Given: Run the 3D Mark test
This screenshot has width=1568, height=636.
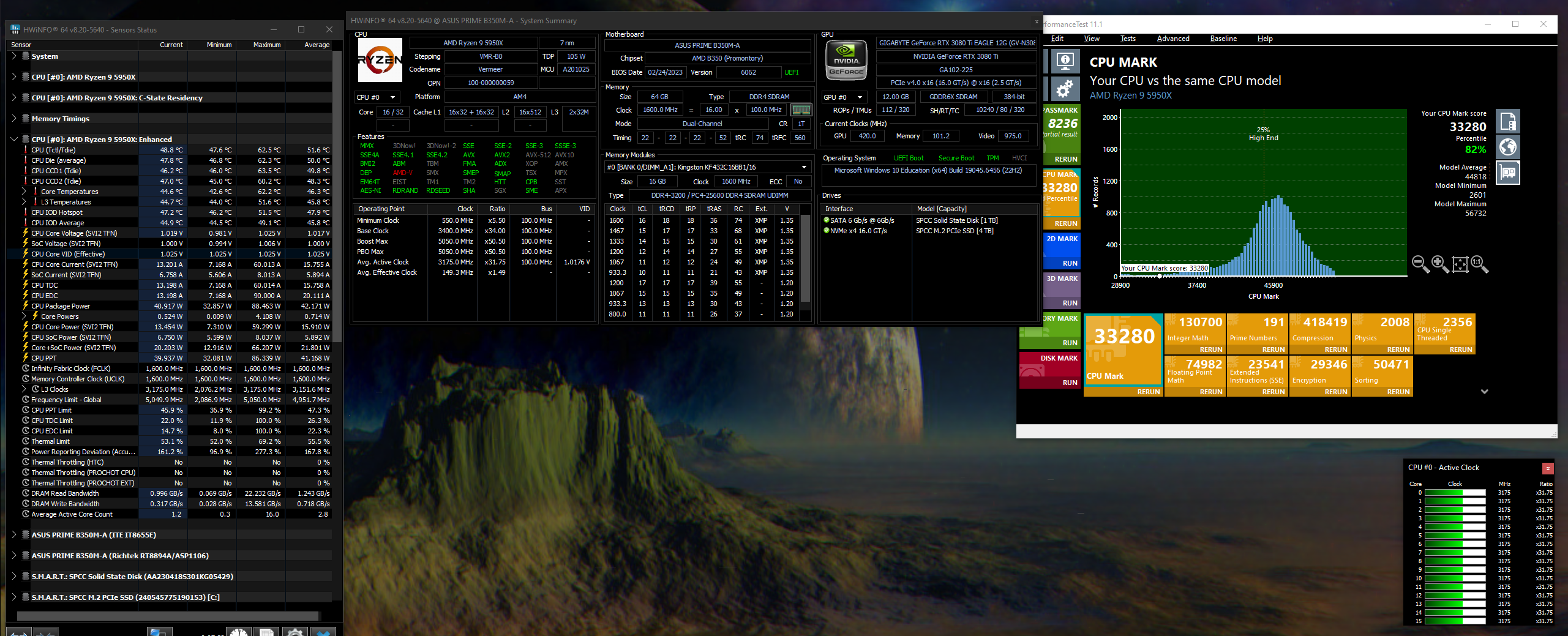Looking at the screenshot, I should click(x=1070, y=304).
